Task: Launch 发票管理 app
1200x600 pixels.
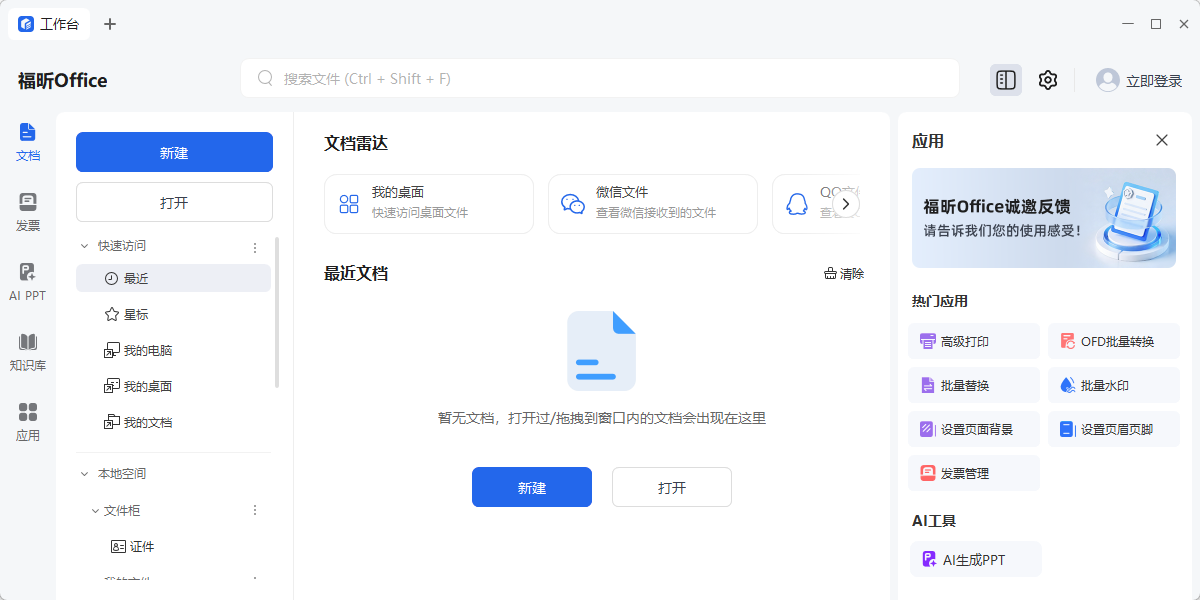Action: [974, 473]
